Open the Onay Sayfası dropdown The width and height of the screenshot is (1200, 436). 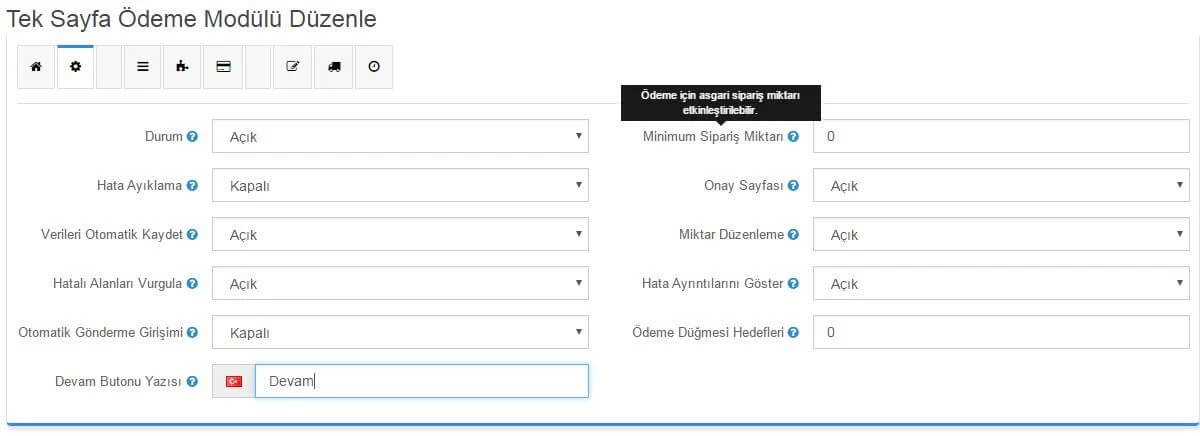[1001, 185]
